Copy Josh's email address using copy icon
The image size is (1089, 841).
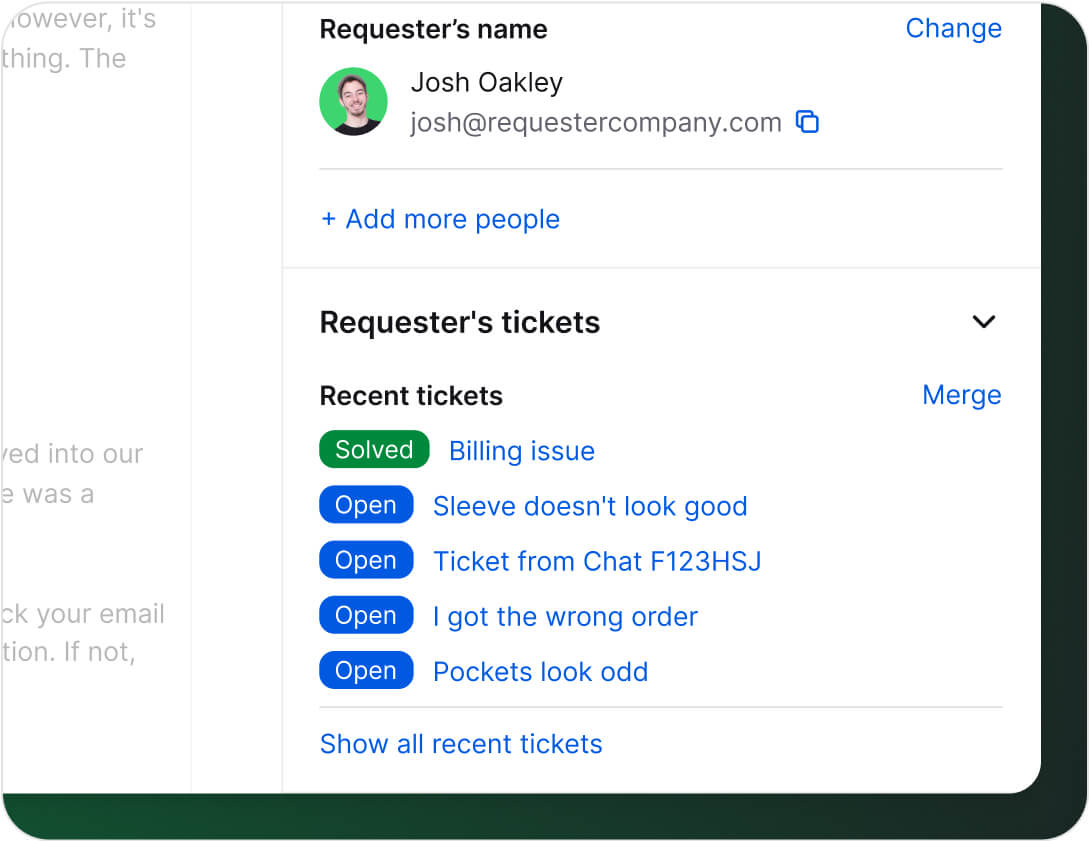point(808,121)
